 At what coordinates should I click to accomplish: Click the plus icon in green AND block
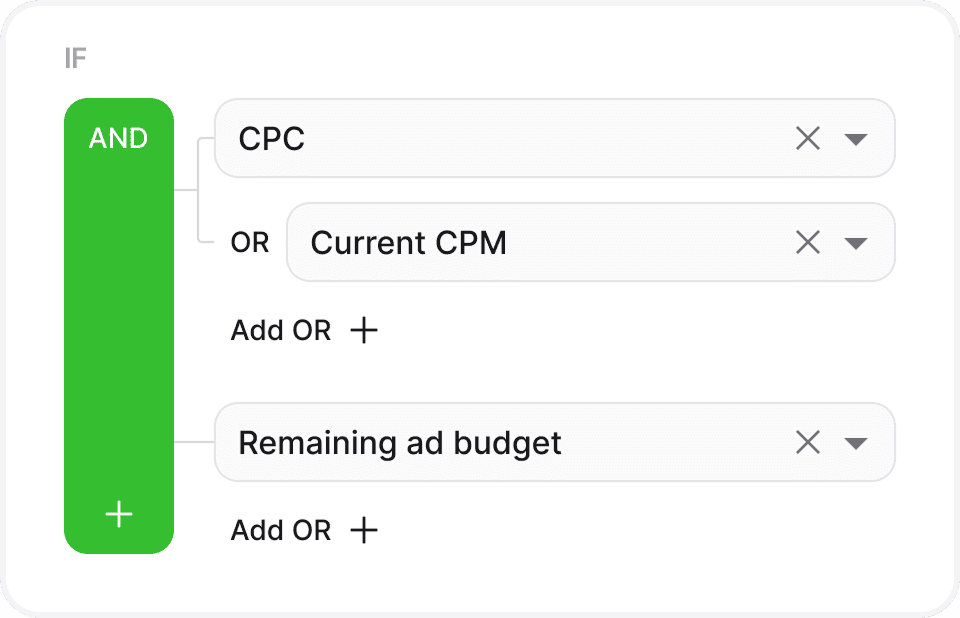pos(119,514)
